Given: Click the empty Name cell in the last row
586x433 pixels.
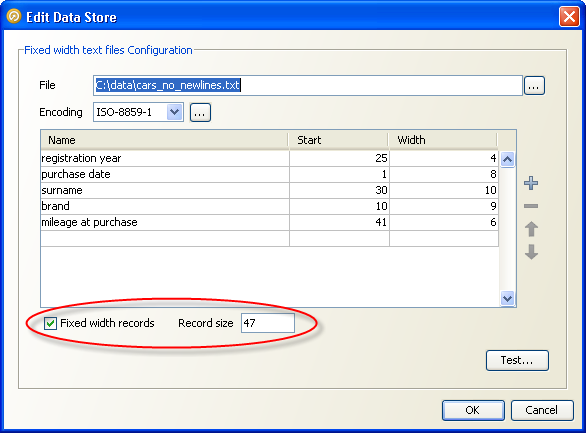Looking at the screenshot, I should click(165, 238).
